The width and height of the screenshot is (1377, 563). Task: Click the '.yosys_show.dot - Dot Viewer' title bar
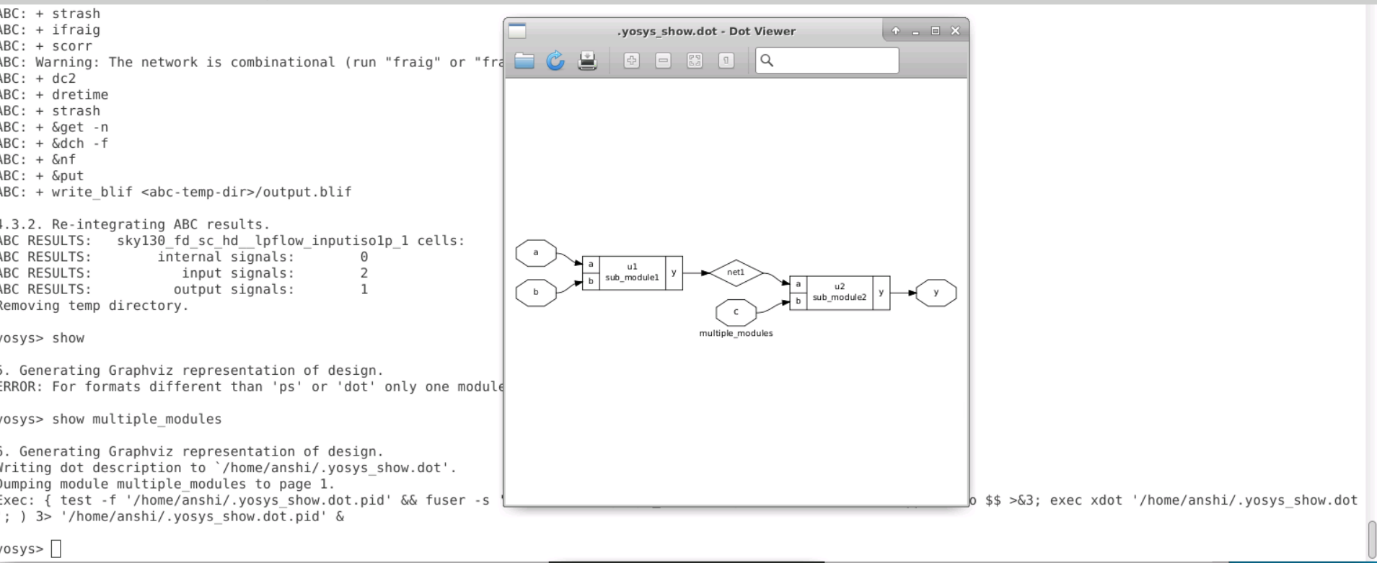pos(707,31)
